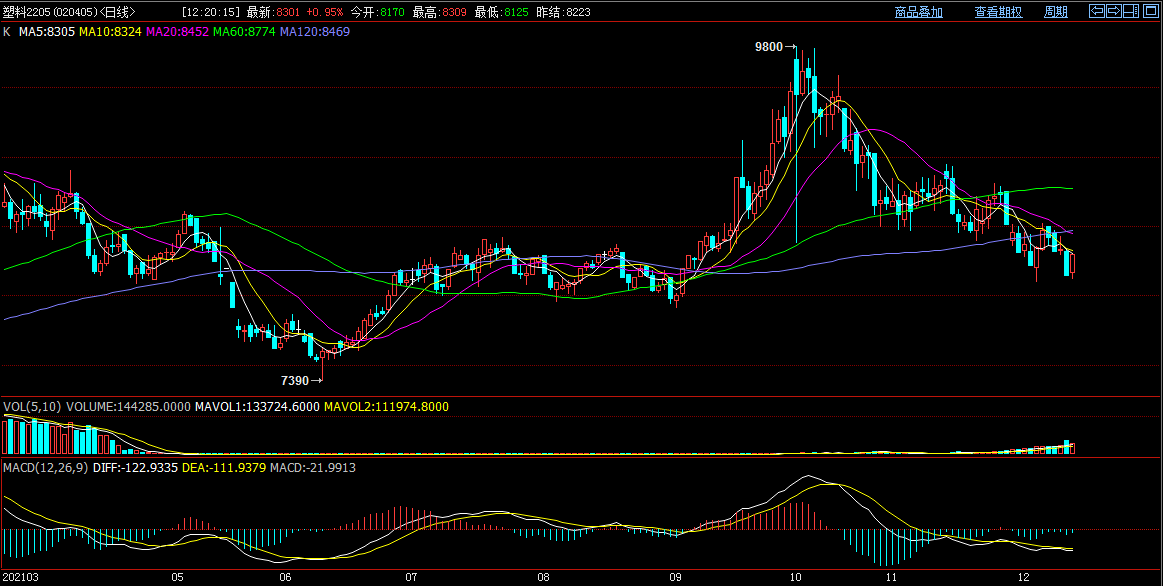1163x586 pixels.
Task: Select the yellow MA10:8324 label
Action: pyautogui.click(x=110, y=32)
